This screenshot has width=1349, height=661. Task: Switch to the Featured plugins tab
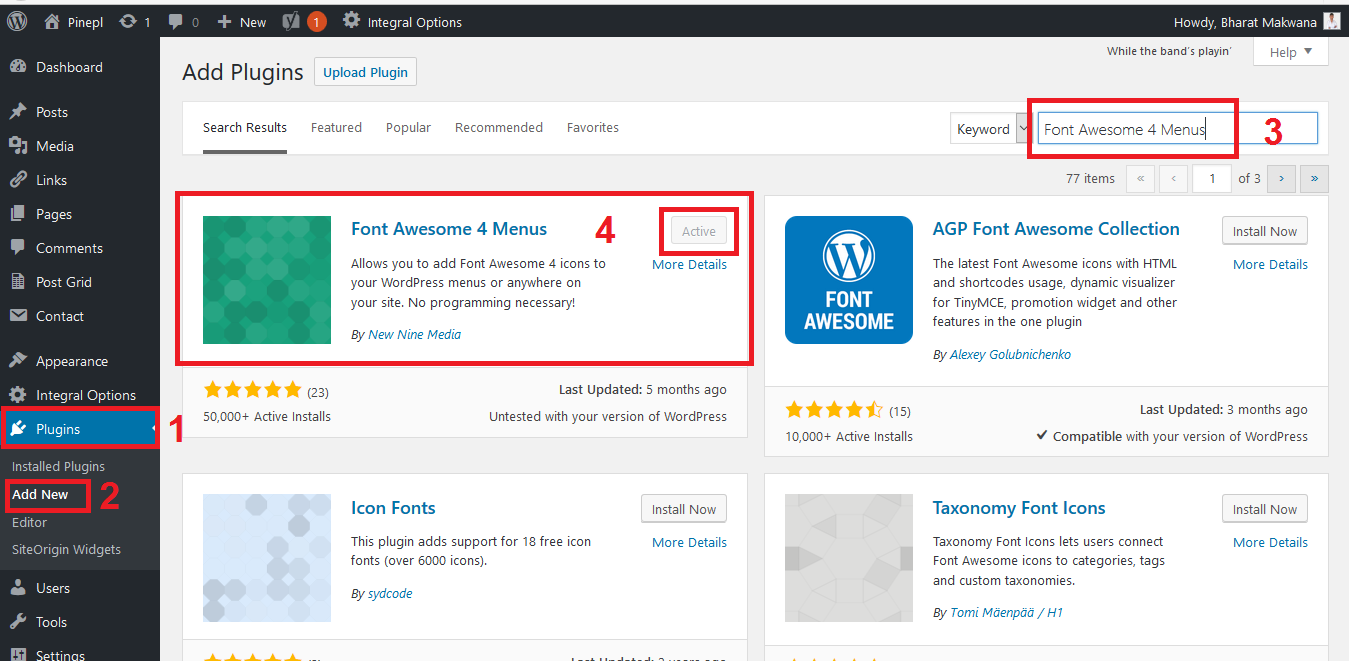pyautogui.click(x=336, y=127)
